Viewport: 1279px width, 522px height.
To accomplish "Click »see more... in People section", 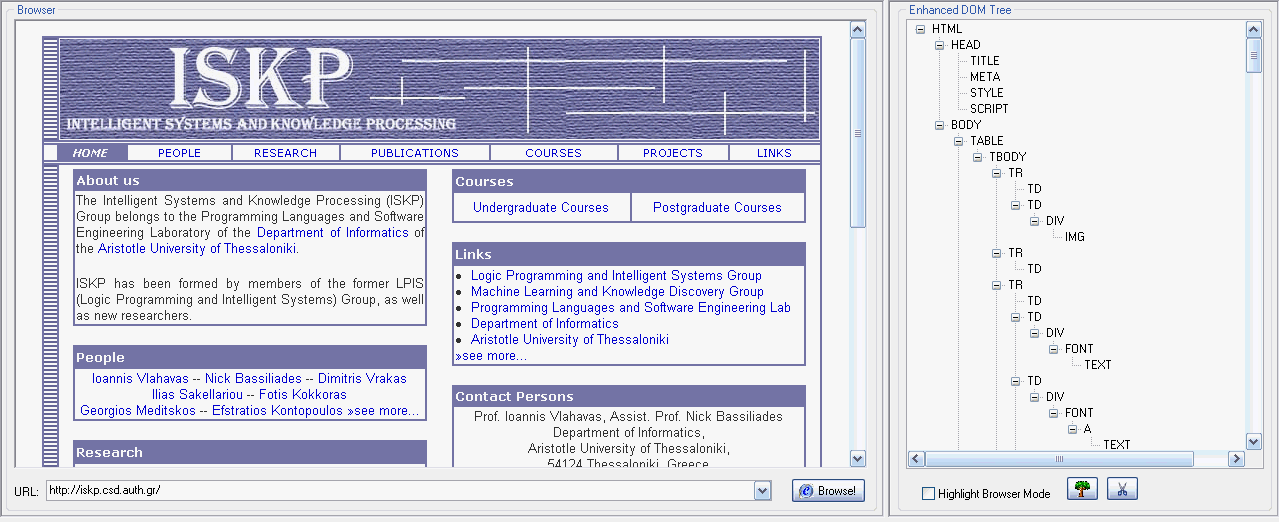I will 383,411.
